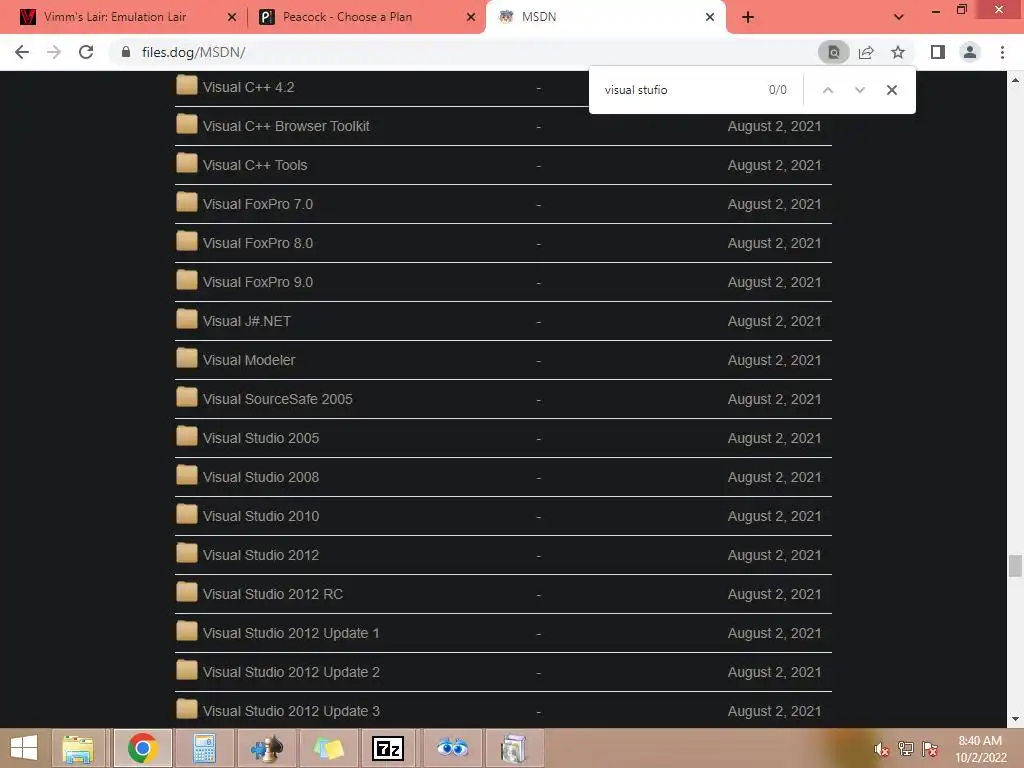Open the Visual FoxPro 8.0 folder
The image size is (1024, 768).
(x=257, y=243)
